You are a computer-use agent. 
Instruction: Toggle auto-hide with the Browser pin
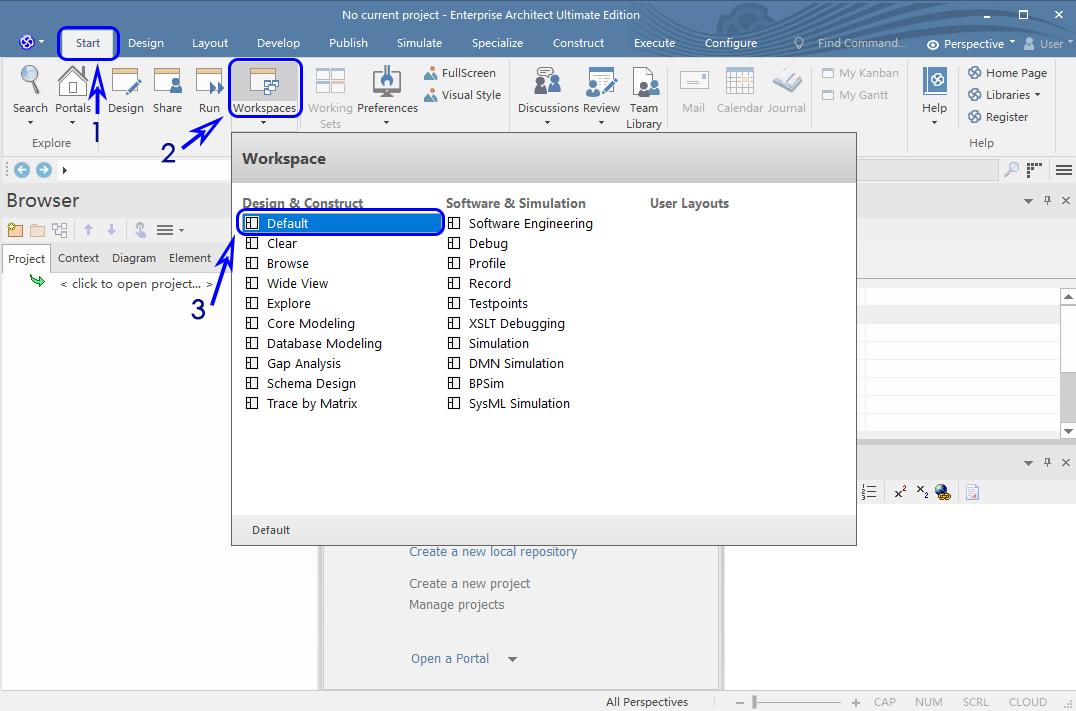click(1046, 200)
